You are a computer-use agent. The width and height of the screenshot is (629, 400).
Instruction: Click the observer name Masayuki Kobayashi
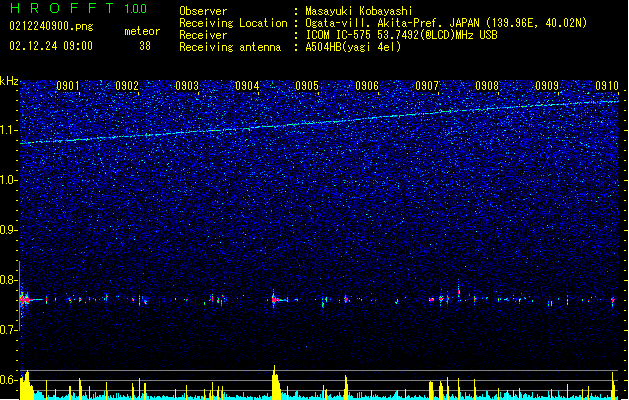359,11
